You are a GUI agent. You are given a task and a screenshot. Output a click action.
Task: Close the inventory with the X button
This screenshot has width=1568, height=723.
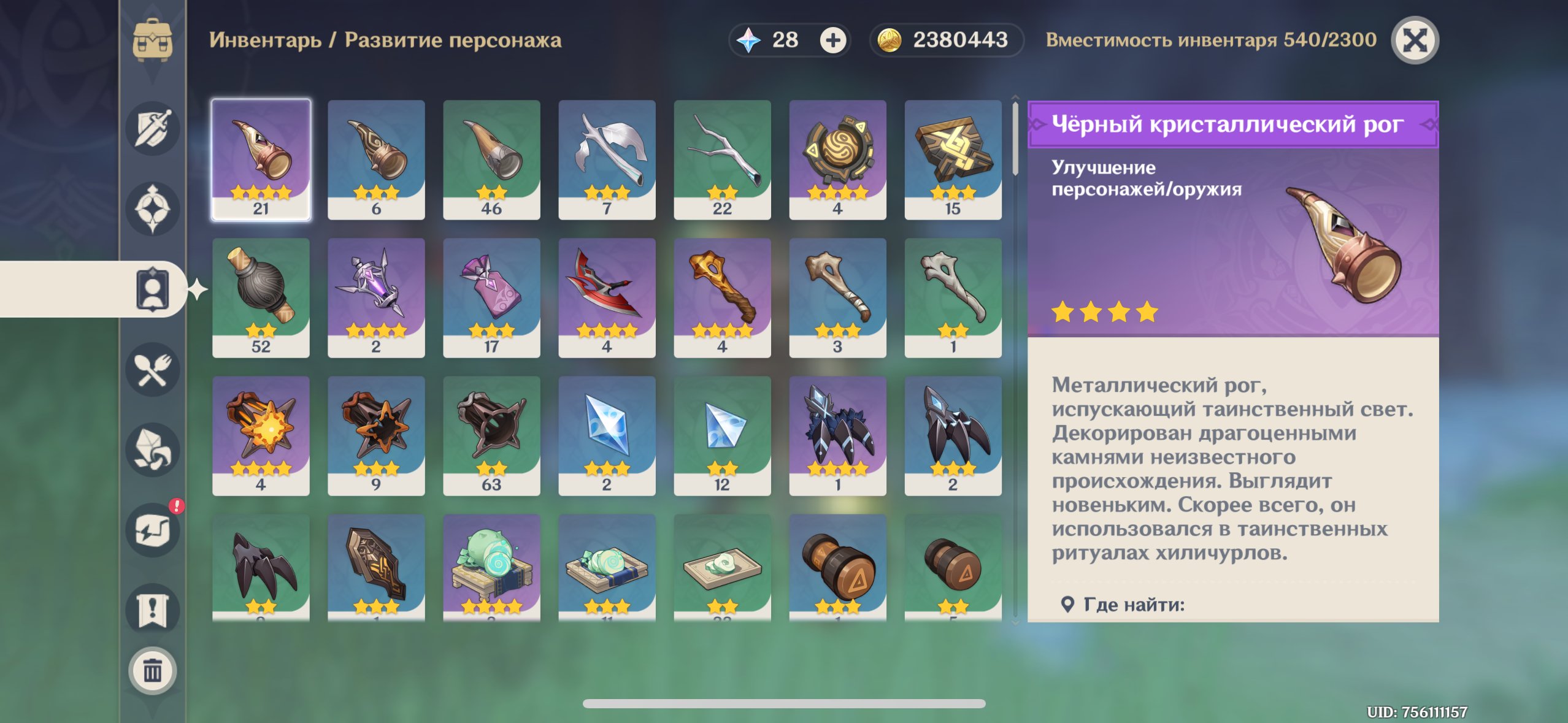click(x=1415, y=40)
